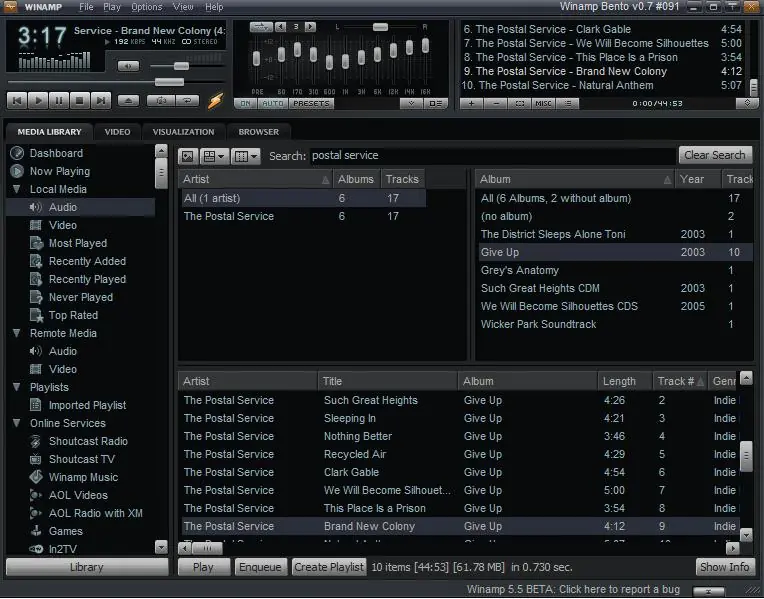
Task: Open the view mode dropdown
Action: (214, 156)
